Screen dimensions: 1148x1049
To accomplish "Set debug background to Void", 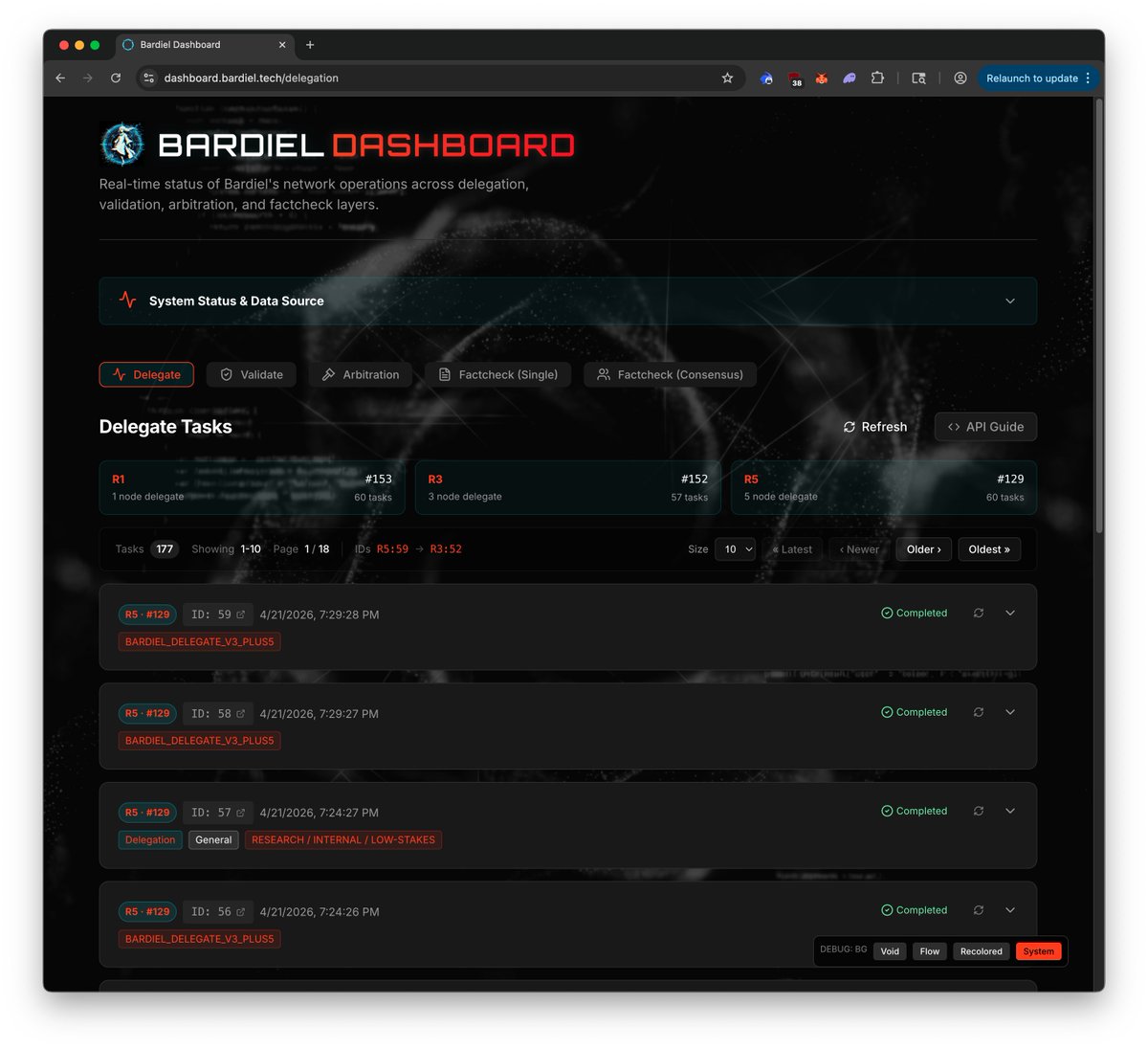I will point(890,951).
